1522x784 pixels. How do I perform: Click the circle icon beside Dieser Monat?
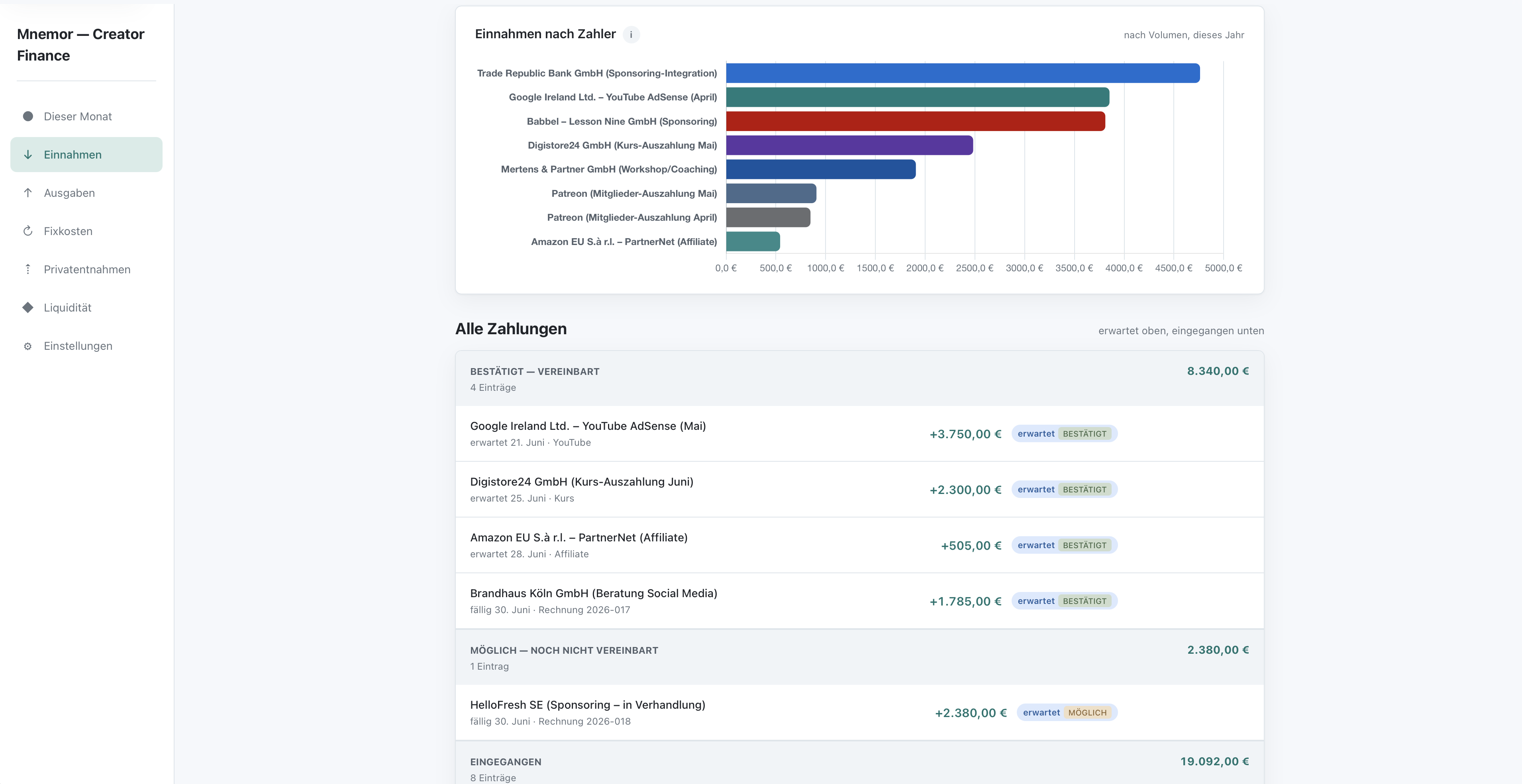point(28,116)
